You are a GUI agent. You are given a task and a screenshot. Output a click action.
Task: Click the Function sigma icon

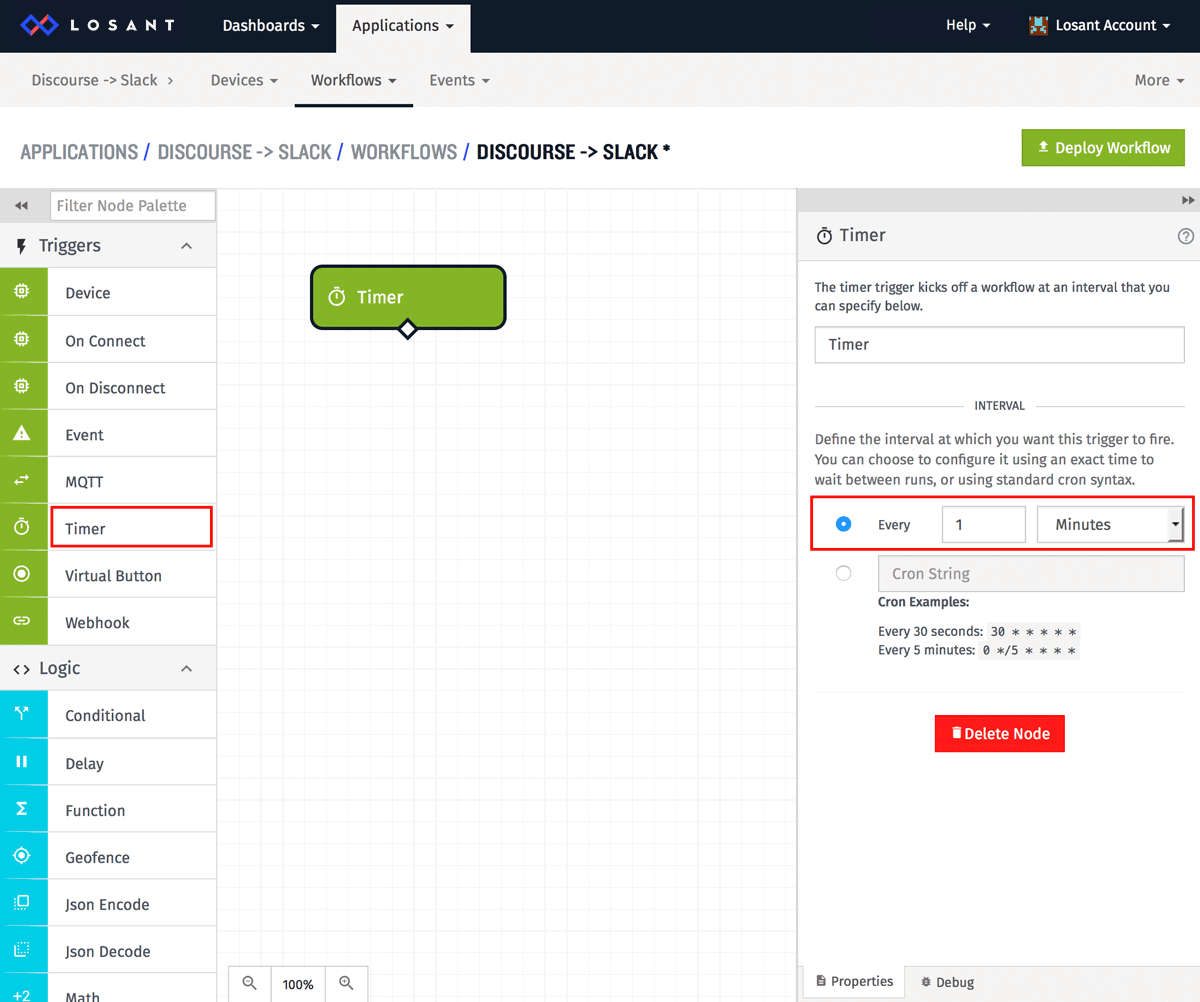[x=22, y=810]
